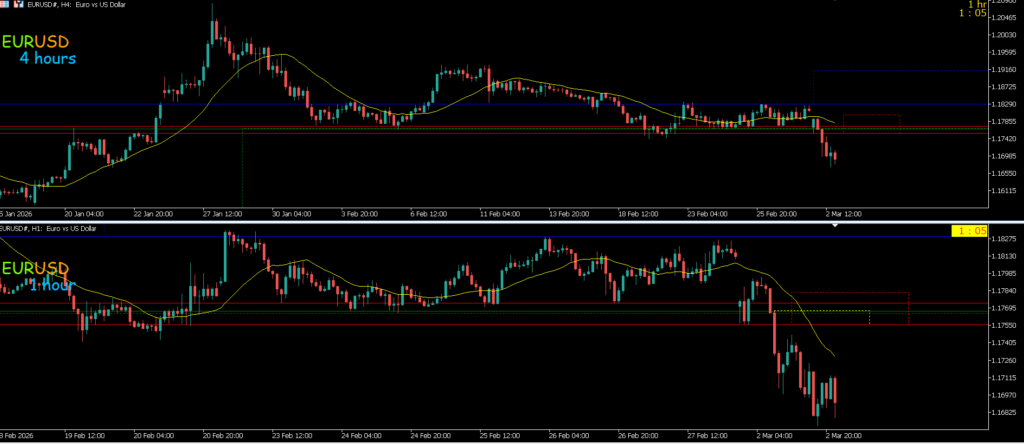
Task: Select the '4 hours' text label
Action: (x=46, y=59)
